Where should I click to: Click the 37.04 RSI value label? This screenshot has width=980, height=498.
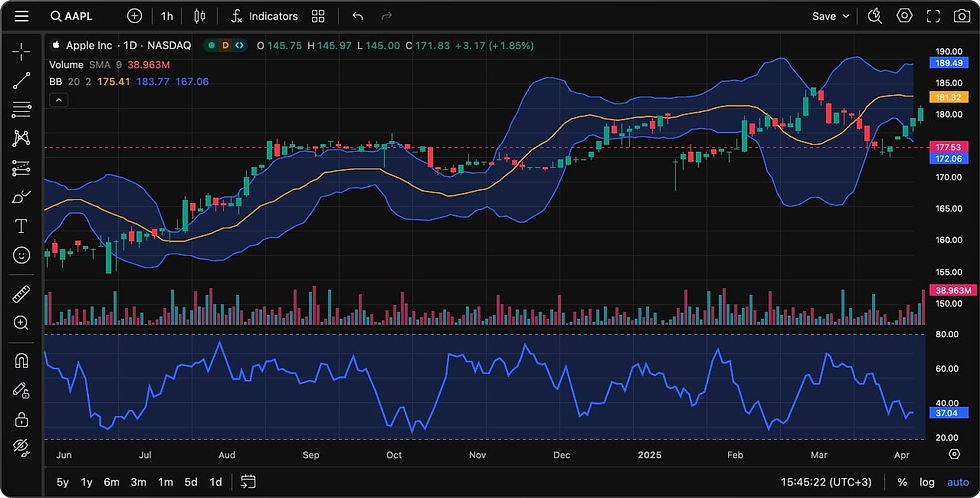[x=949, y=413]
